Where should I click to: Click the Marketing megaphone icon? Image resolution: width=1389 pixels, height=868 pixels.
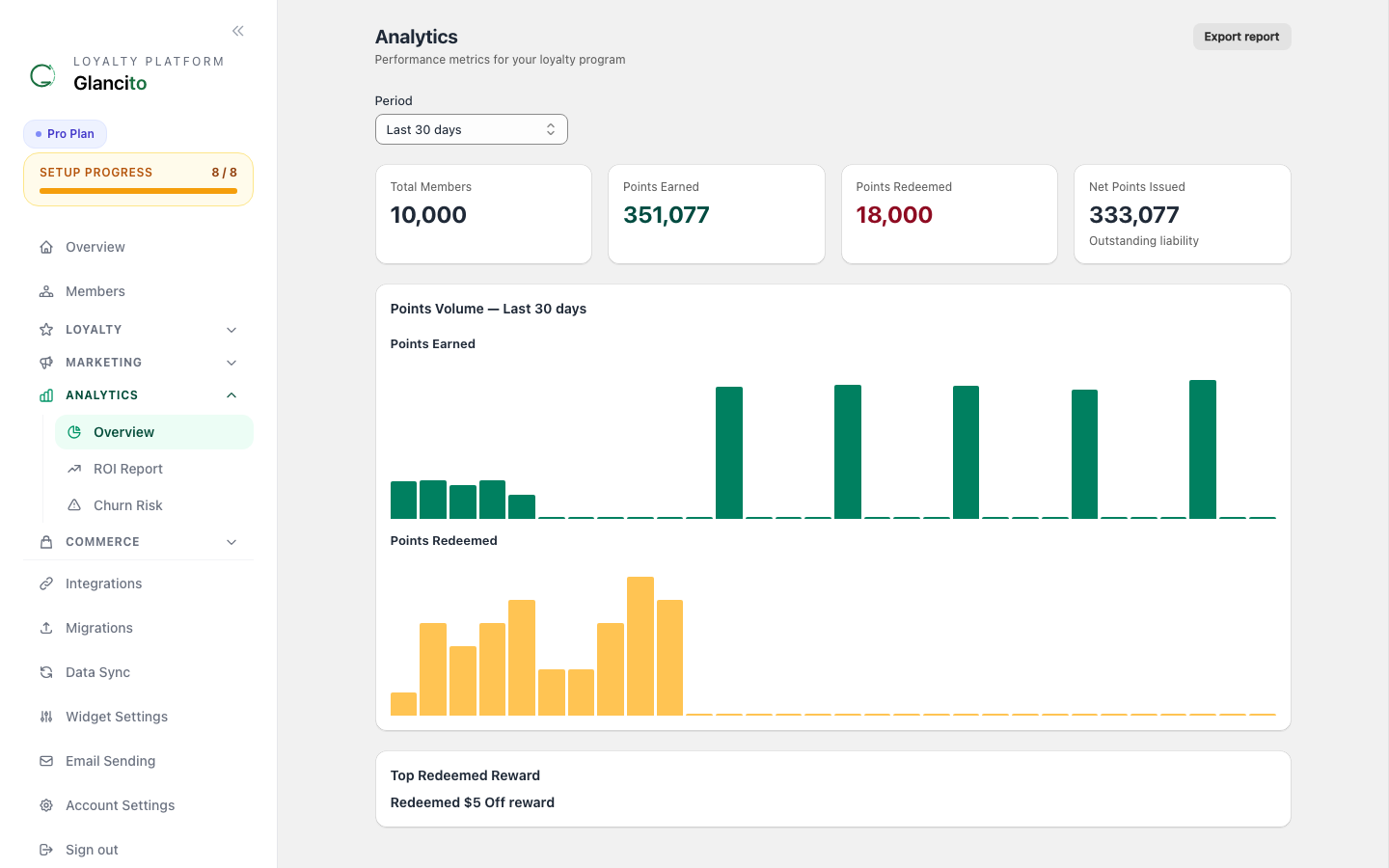tap(46, 363)
